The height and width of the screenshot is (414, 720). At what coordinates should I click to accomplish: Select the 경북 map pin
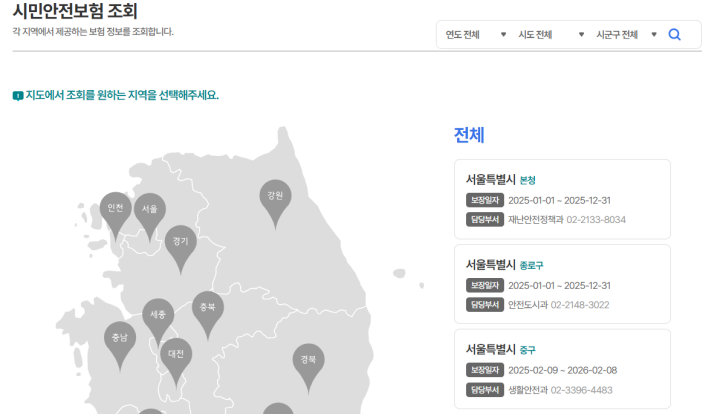click(308, 368)
